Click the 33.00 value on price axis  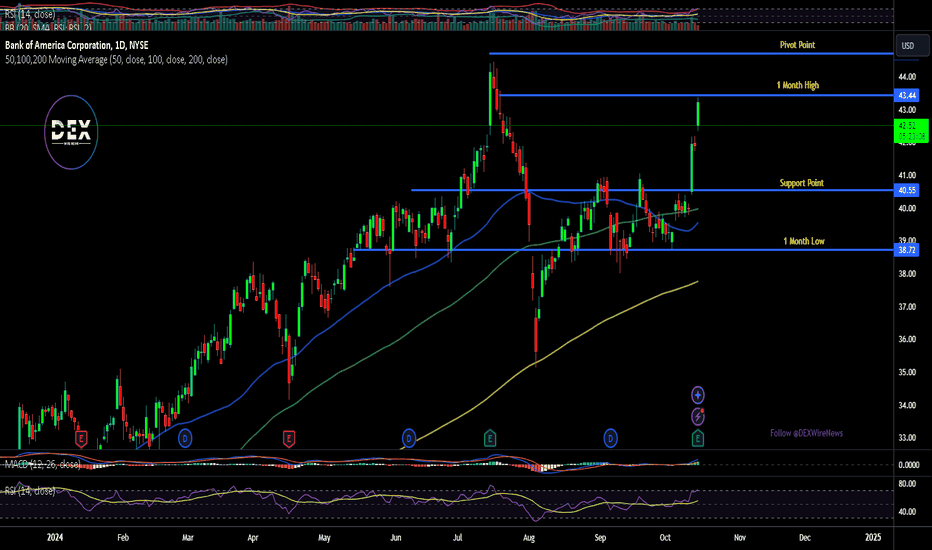[x=907, y=438]
